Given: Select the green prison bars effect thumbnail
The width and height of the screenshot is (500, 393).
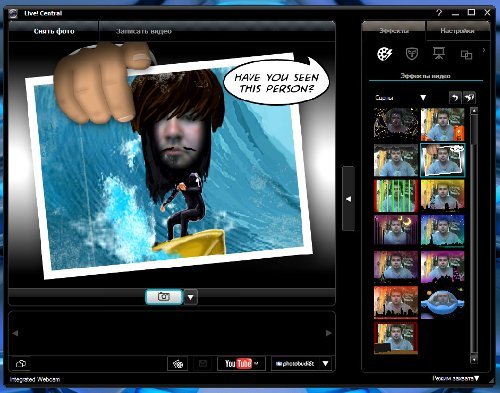Looking at the screenshot, I should coord(396,196).
